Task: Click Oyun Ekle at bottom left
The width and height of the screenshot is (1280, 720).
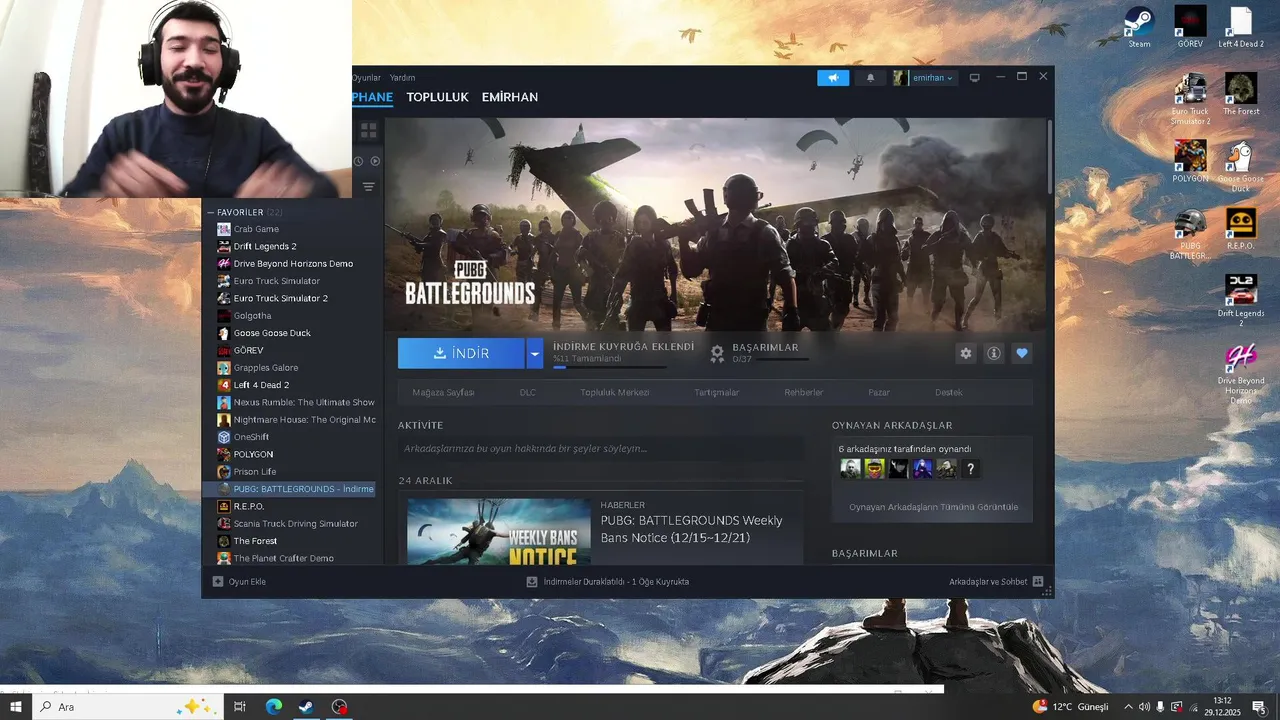Action: [239, 582]
